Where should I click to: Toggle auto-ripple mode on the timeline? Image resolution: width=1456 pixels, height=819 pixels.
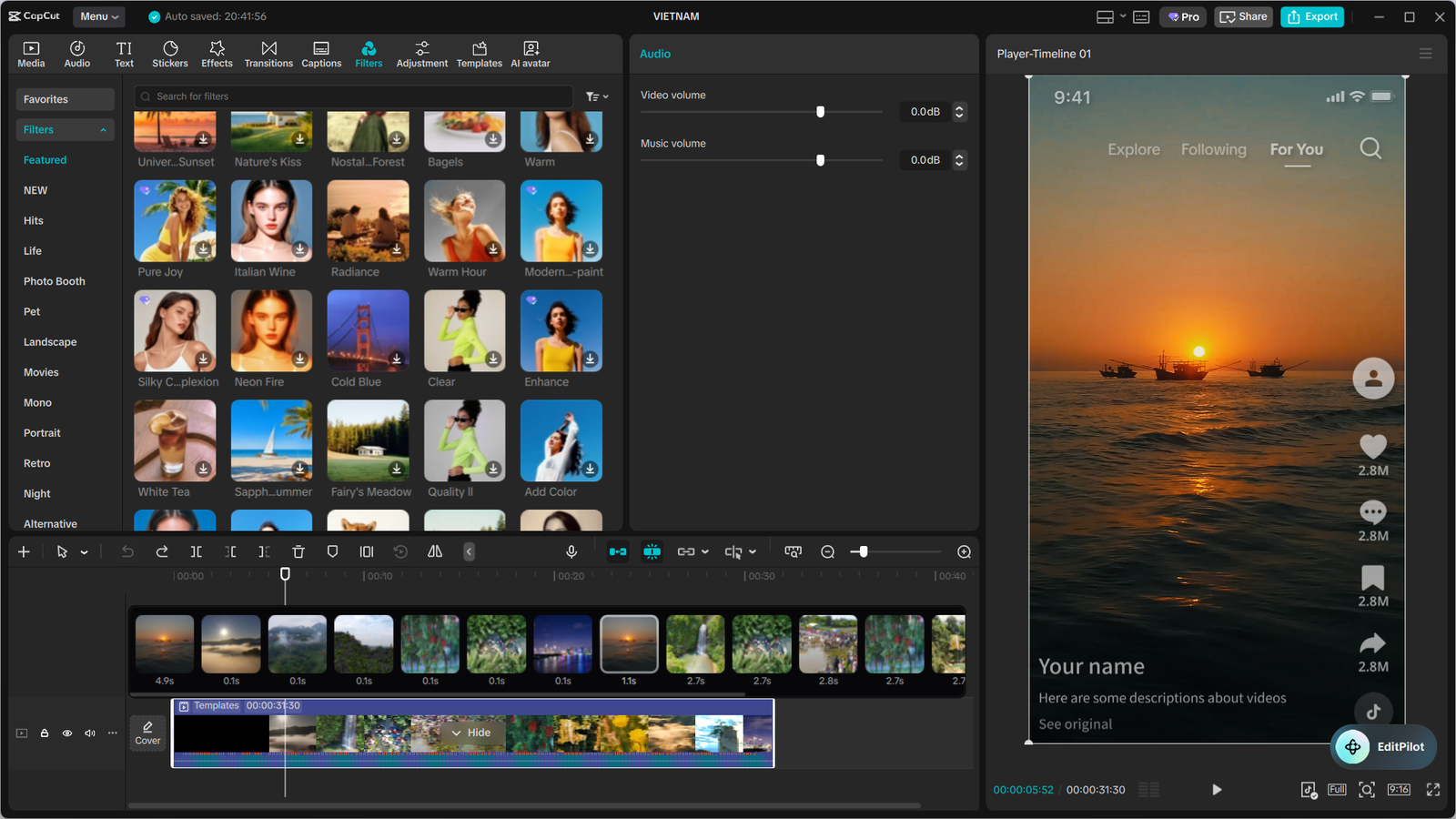tap(618, 551)
